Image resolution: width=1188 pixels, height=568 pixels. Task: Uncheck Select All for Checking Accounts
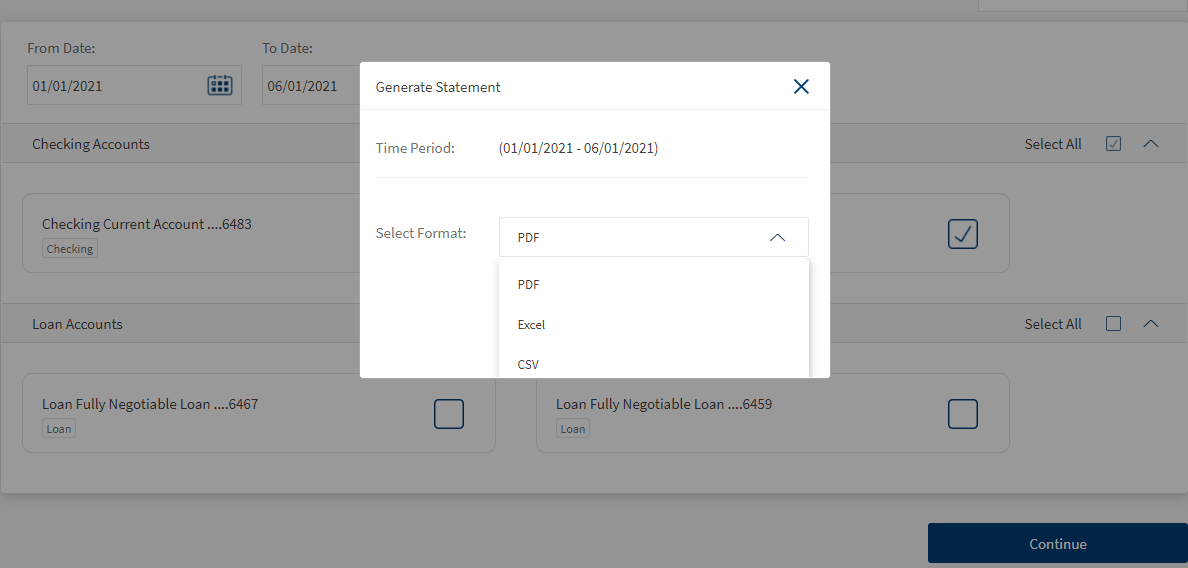point(1113,144)
